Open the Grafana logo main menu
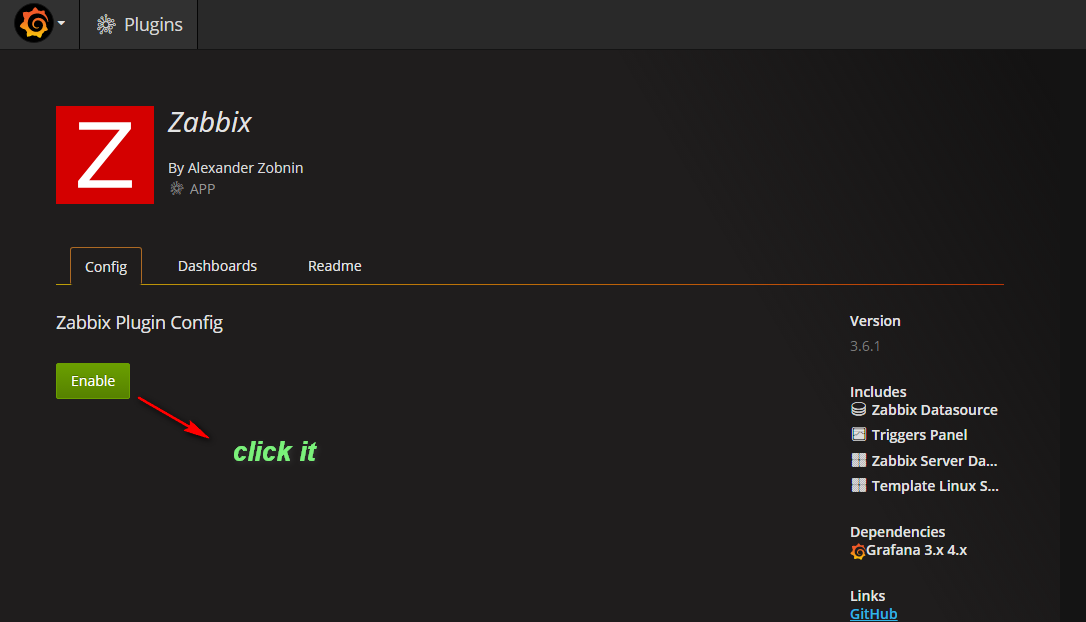Screen dimensions: 1086x622 coord(34,24)
